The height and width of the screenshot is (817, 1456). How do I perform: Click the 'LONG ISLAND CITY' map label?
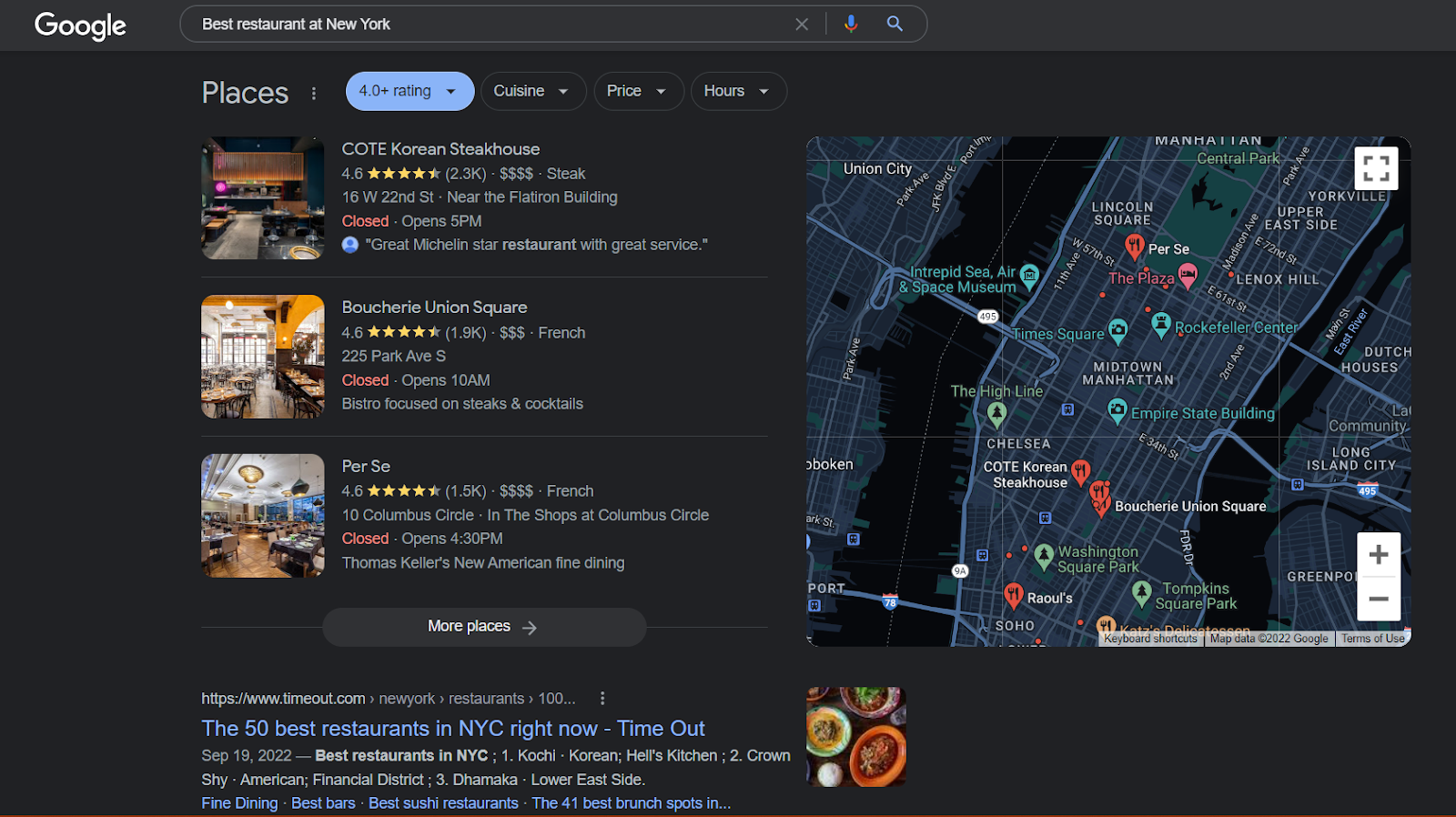[x=1351, y=459]
